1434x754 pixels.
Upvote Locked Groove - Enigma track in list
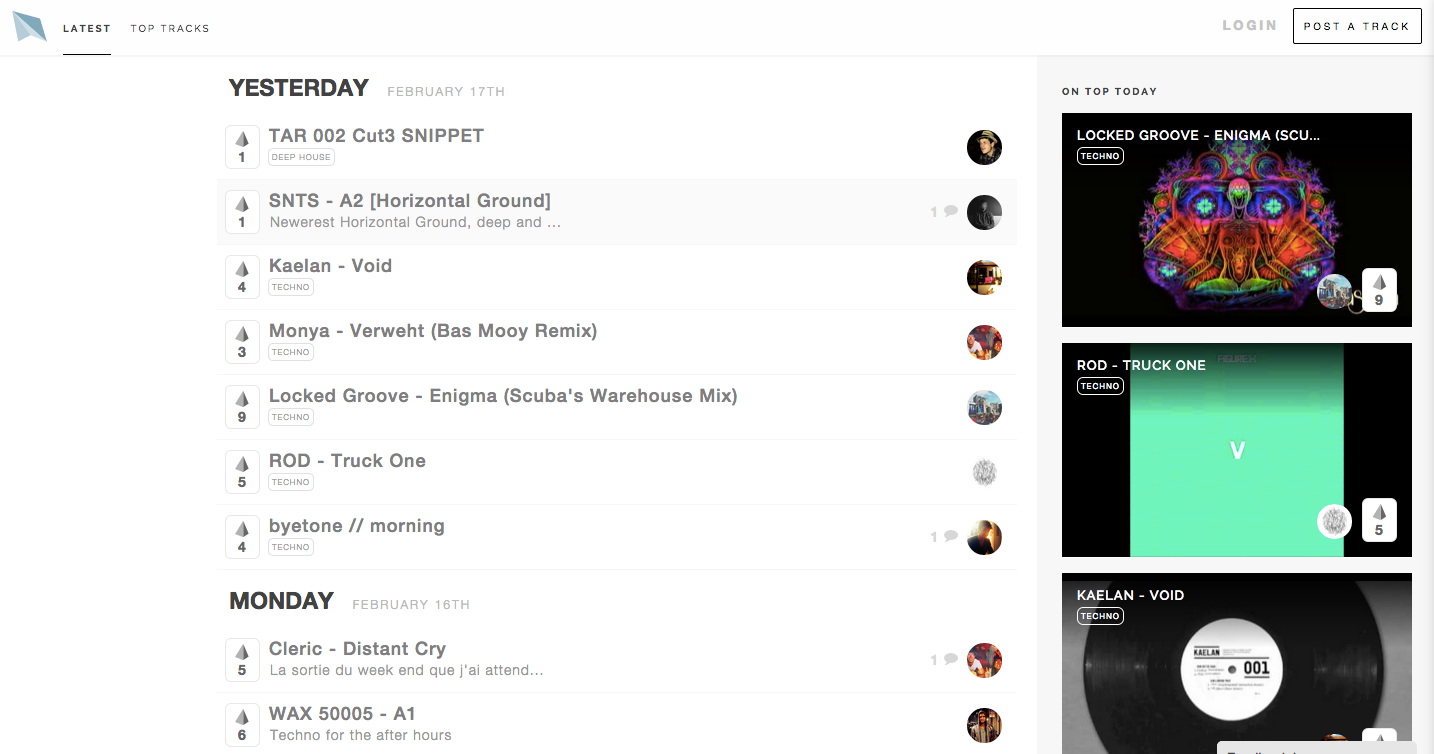[x=242, y=407]
